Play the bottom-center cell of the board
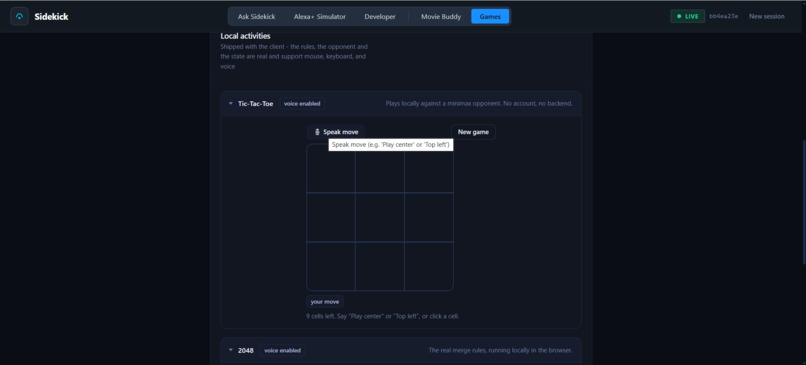 [x=380, y=266]
